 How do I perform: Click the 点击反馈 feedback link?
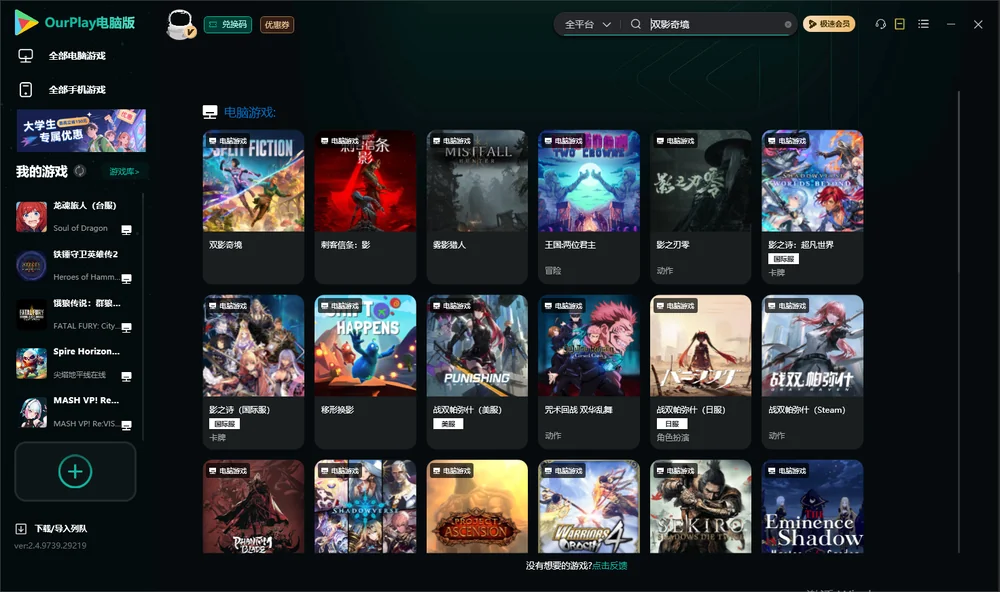(610, 566)
